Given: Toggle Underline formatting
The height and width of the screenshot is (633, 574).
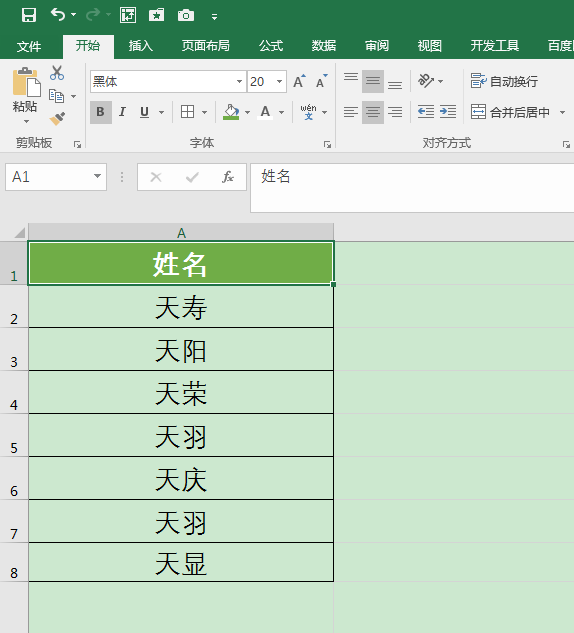Looking at the screenshot, I should pyautogui.click(x=144, y=112).
